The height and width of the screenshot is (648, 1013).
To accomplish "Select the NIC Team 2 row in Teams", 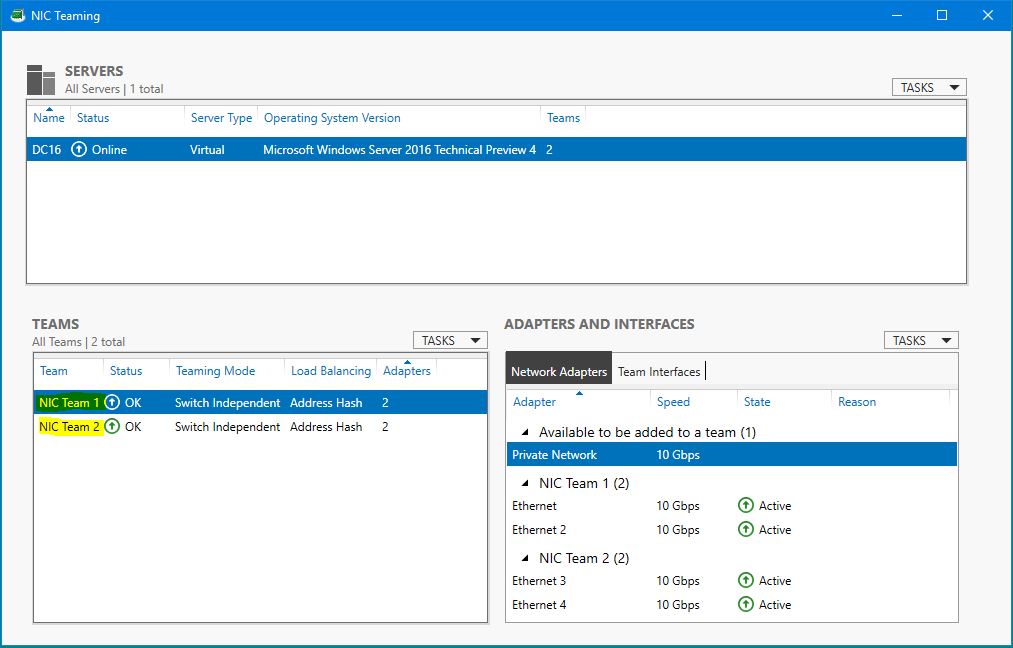I will 260,426.
